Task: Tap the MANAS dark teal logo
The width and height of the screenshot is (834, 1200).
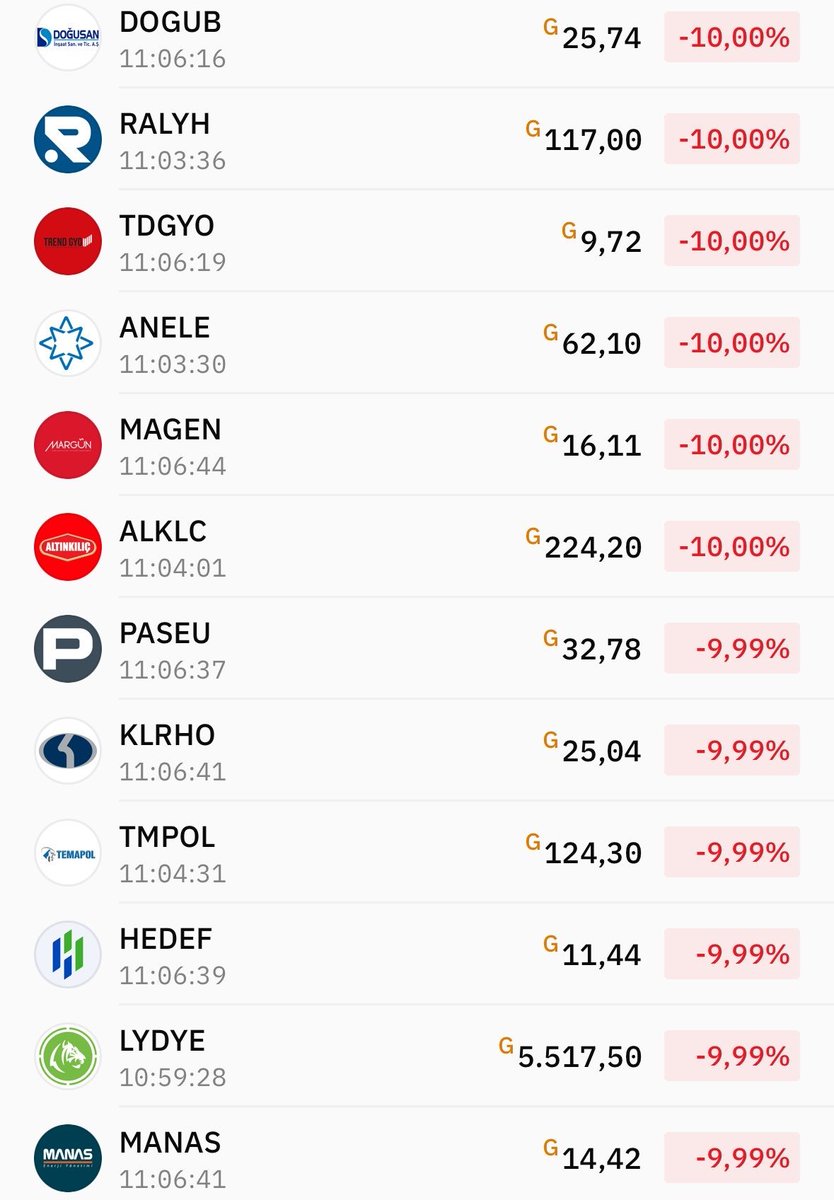Action: [68, 1159]
